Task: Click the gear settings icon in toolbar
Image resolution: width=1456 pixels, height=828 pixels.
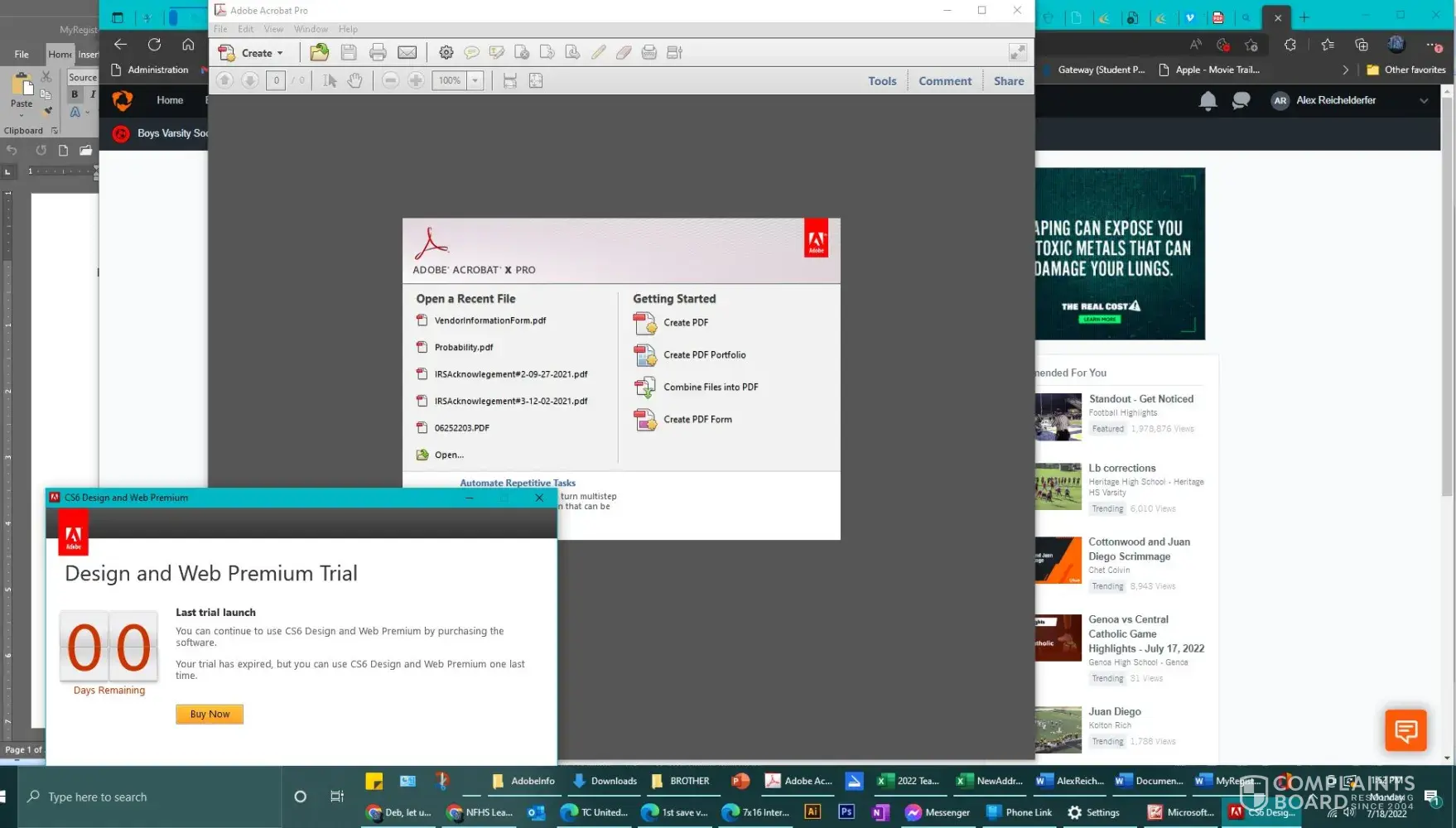Action: [446, 53]
